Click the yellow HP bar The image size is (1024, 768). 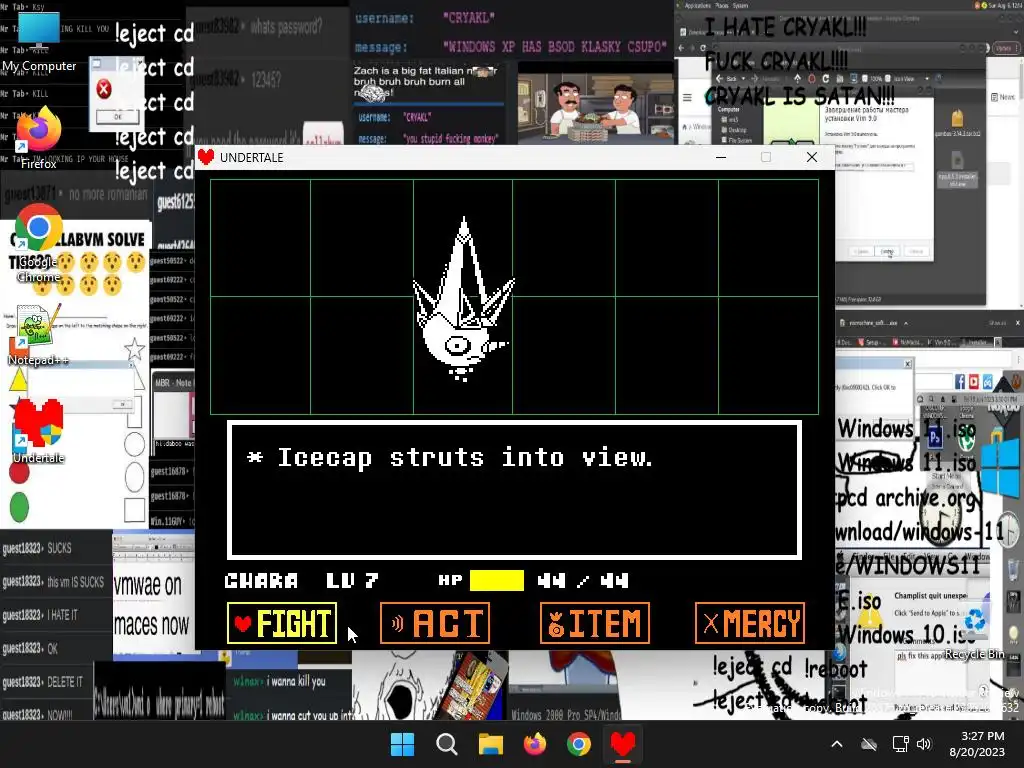497,580
